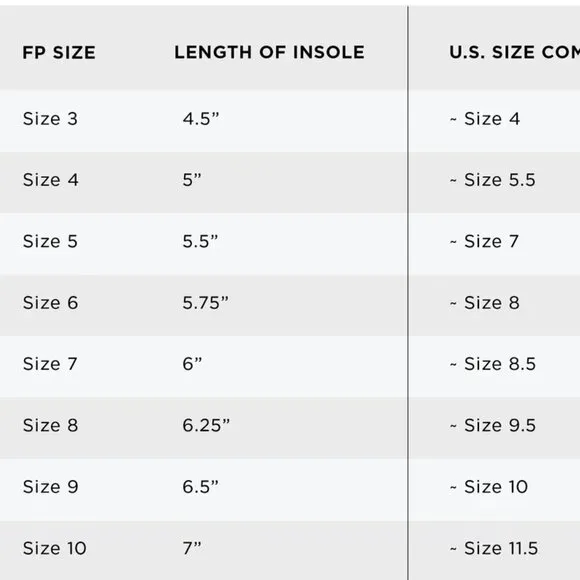Select the Size 9 FP size cell

pyautogui.click(x=51, y=487)
